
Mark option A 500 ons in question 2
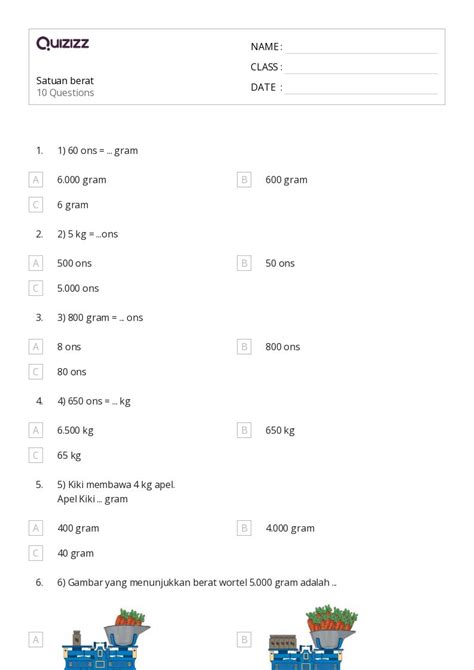[x=35, y=263]
